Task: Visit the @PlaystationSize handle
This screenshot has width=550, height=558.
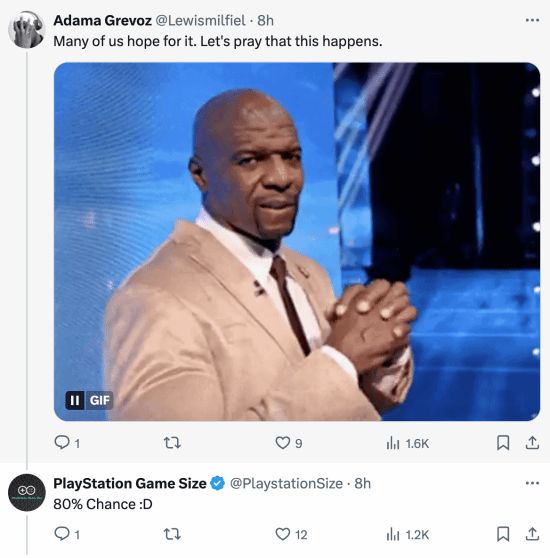Action: (286, 483)
